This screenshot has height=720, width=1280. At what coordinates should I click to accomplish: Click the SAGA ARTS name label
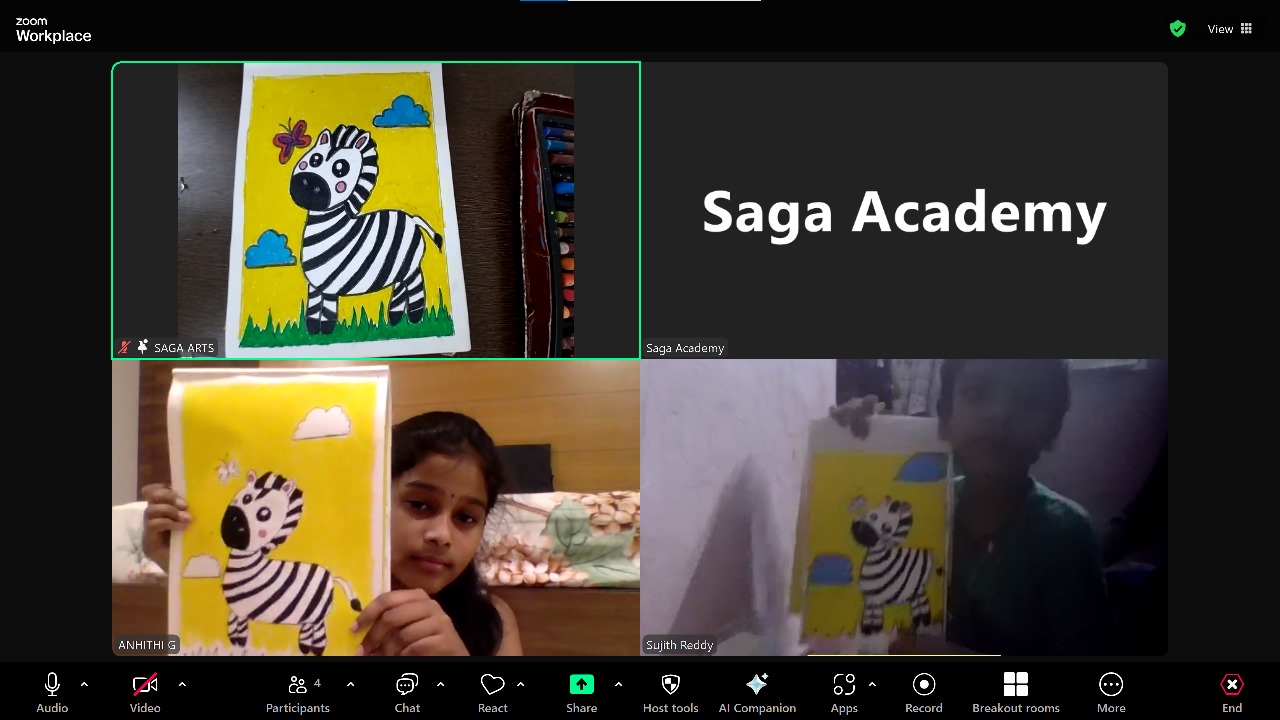184,348
